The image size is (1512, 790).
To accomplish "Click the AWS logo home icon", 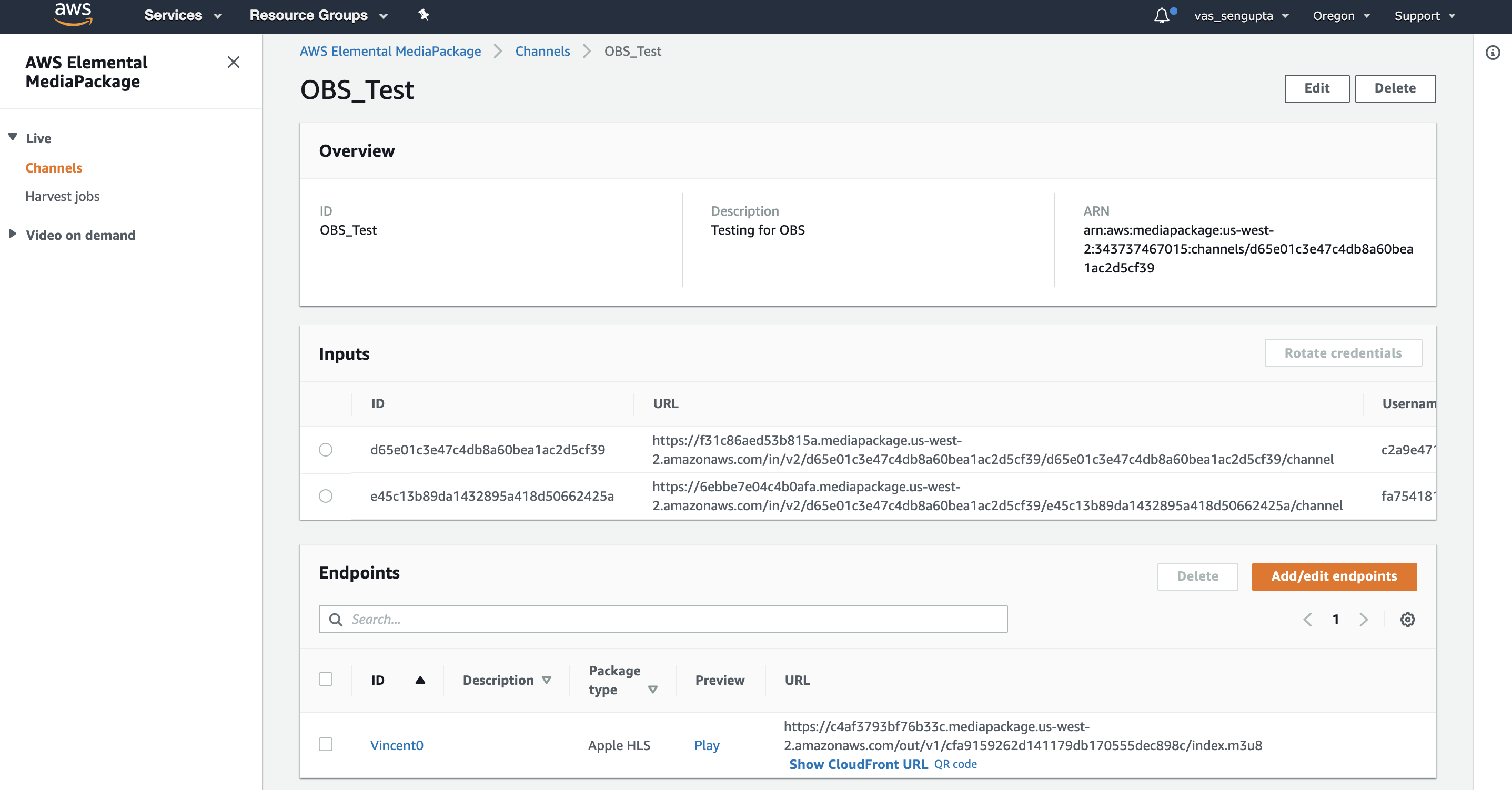I will (x=73, y=14).
